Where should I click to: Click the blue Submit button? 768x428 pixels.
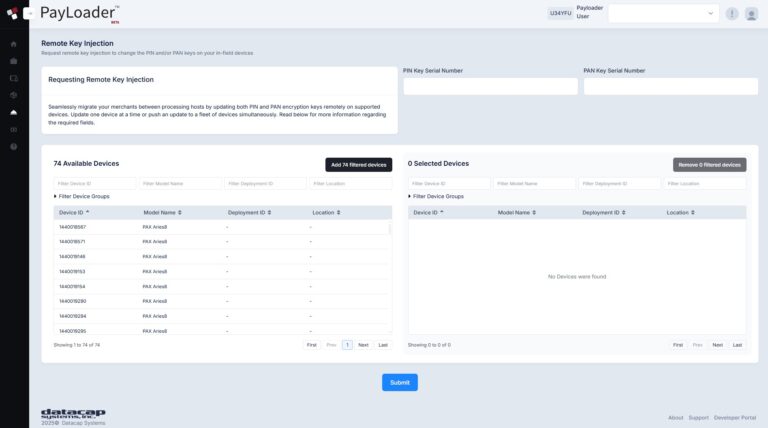coord(400,382)
